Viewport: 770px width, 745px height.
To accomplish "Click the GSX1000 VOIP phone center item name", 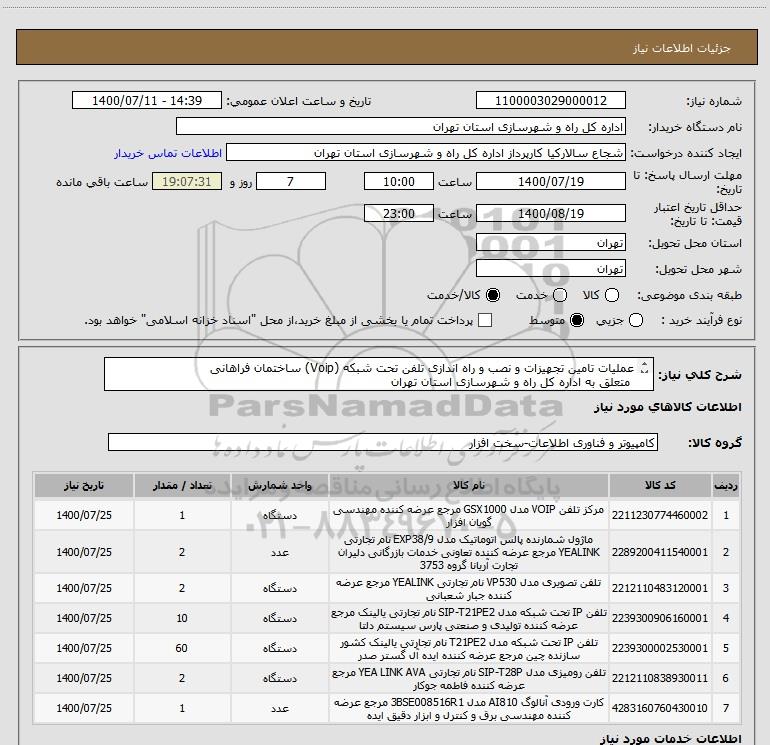I will pos(469,516).
